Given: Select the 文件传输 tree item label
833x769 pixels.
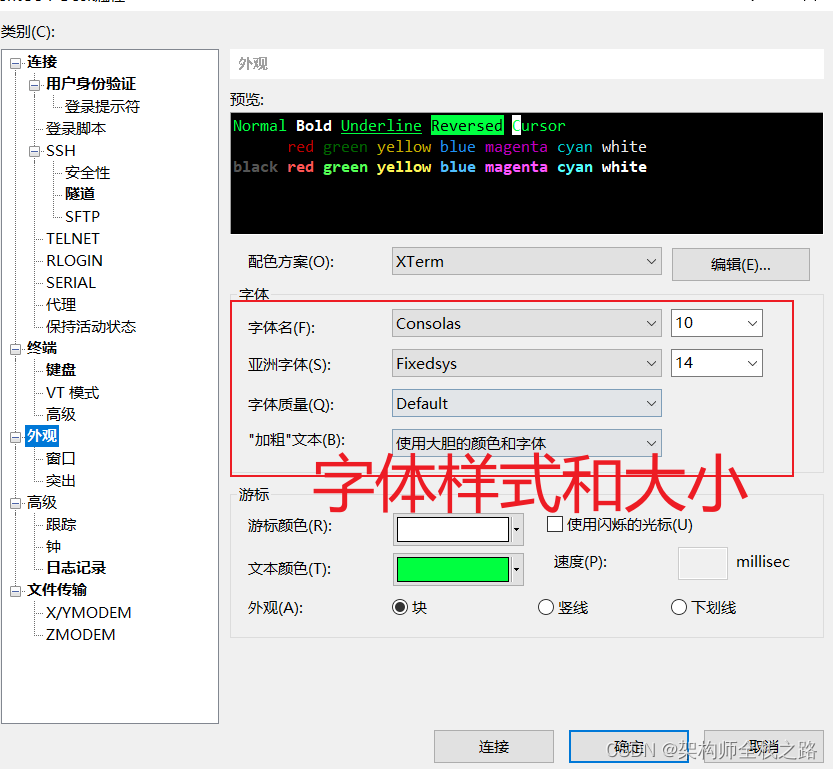Looking at the screenshot, I should click(x=57, y=590).
